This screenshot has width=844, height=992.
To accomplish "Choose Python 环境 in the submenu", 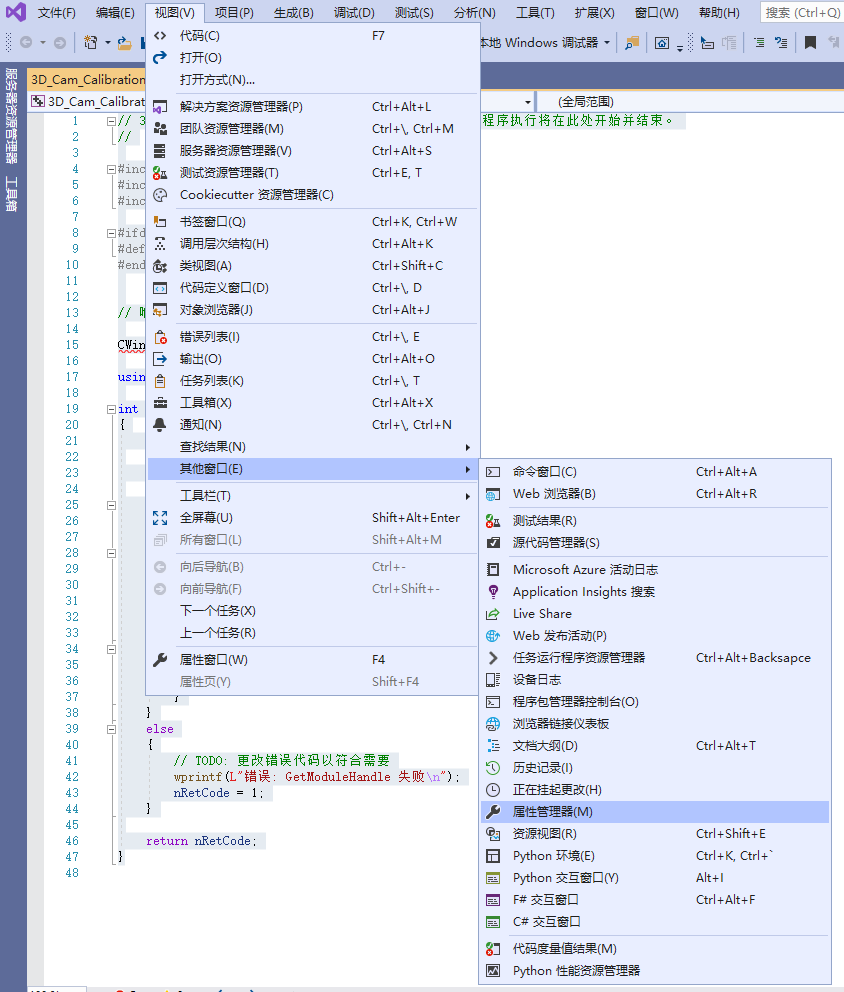I will coord(553,856).
